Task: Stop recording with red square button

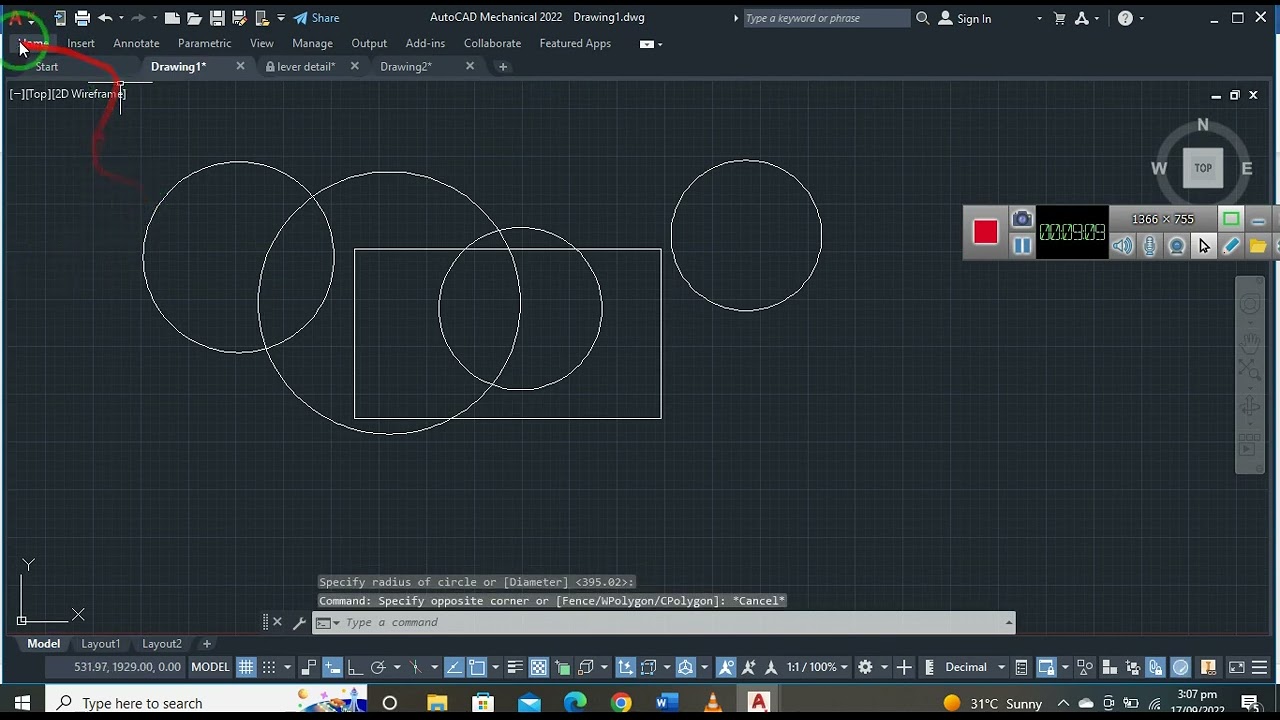Action: (985, 232)
